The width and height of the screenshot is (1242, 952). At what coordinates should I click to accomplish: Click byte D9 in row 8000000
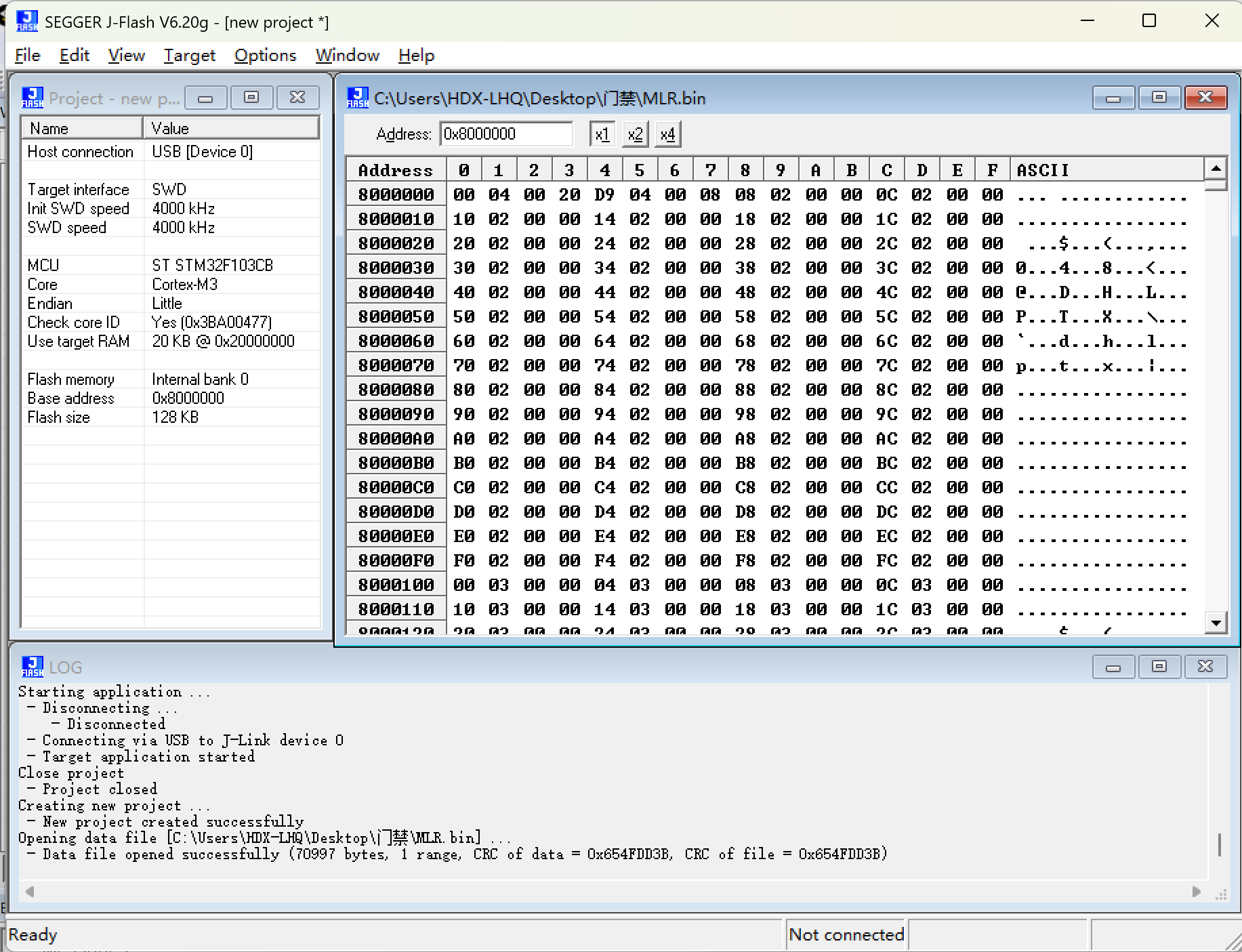click(x=604, y=194)
